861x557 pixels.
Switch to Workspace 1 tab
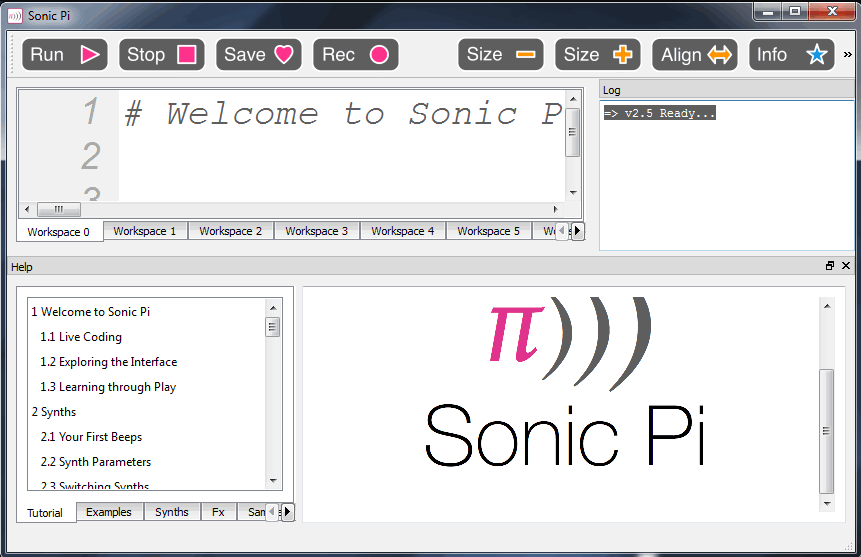tap(145, 231)
